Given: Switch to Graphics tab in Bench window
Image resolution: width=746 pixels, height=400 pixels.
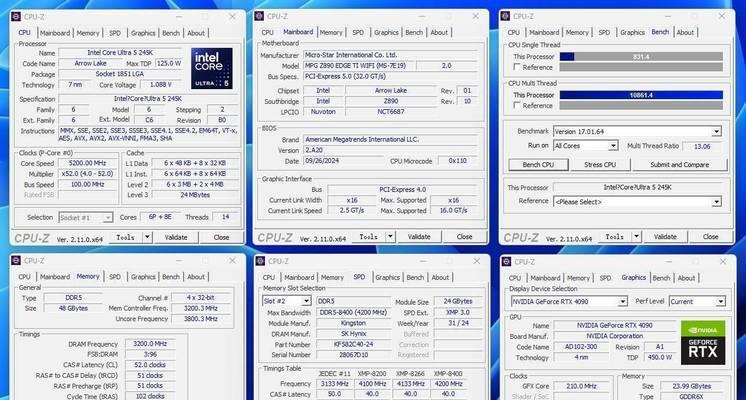Looking at the screenshot, I should (x=632, y=32).
